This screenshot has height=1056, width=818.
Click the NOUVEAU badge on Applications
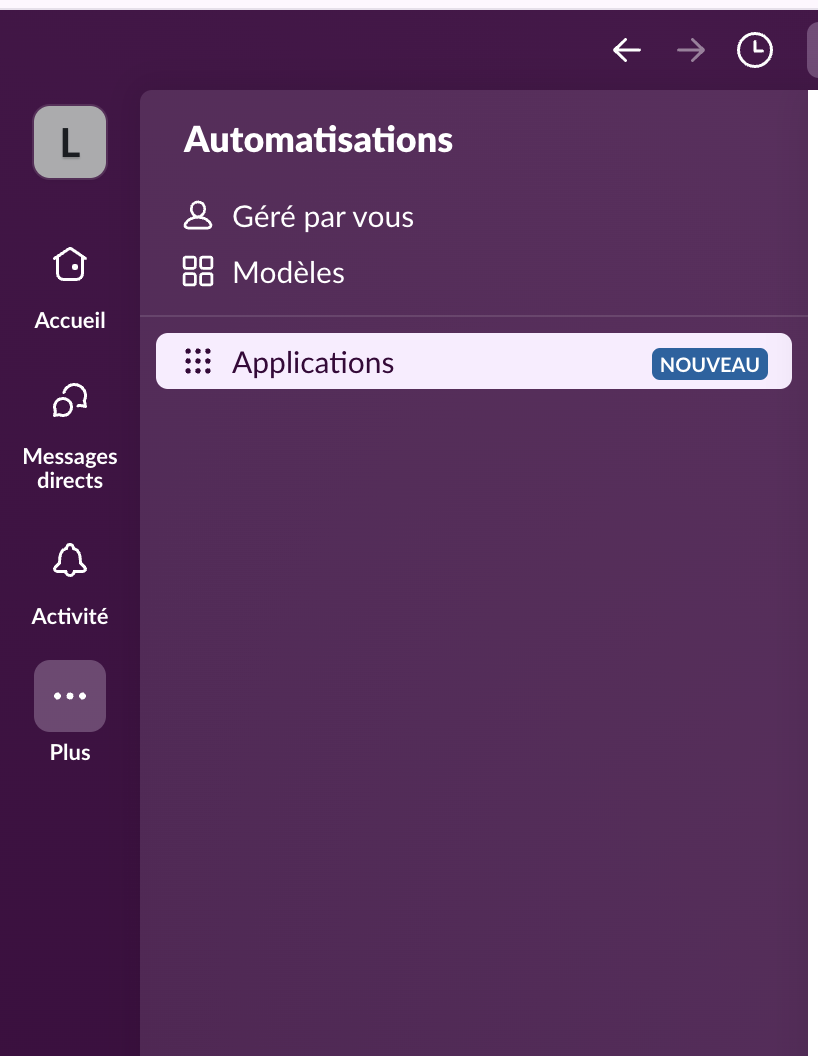709,365
